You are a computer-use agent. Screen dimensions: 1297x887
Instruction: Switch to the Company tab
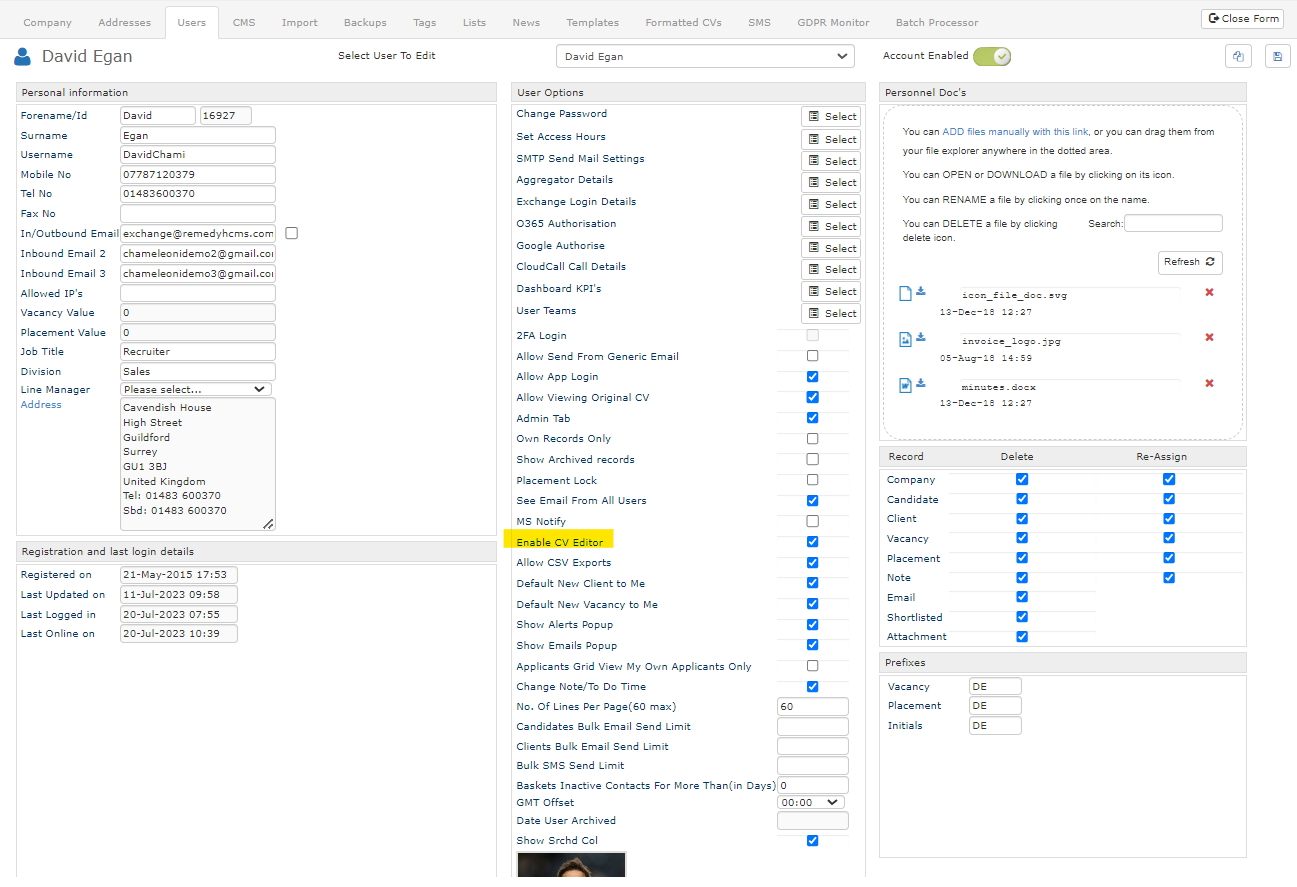coord(47,22)
